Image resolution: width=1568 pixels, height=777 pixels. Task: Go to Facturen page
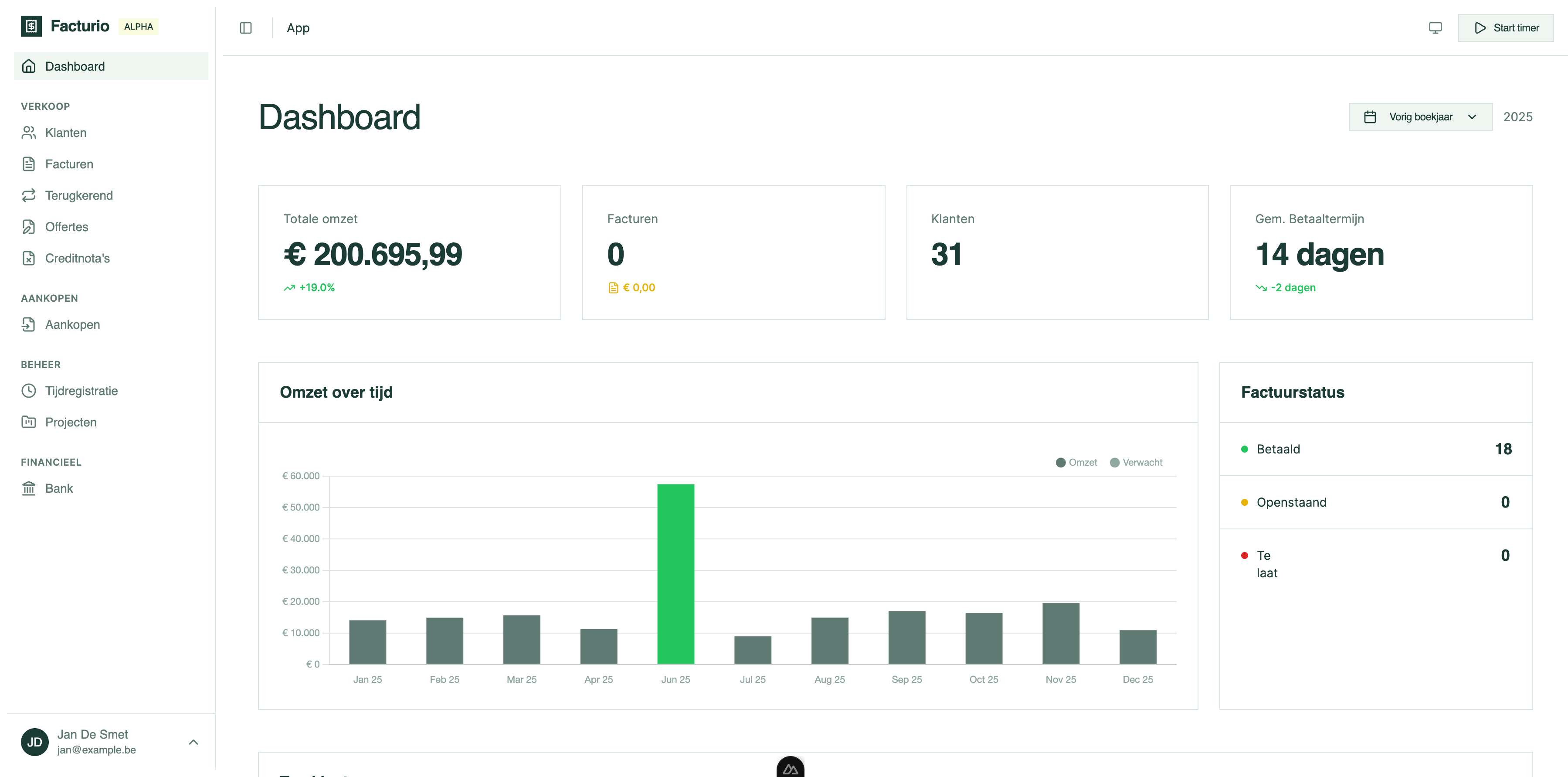[111, 164]
